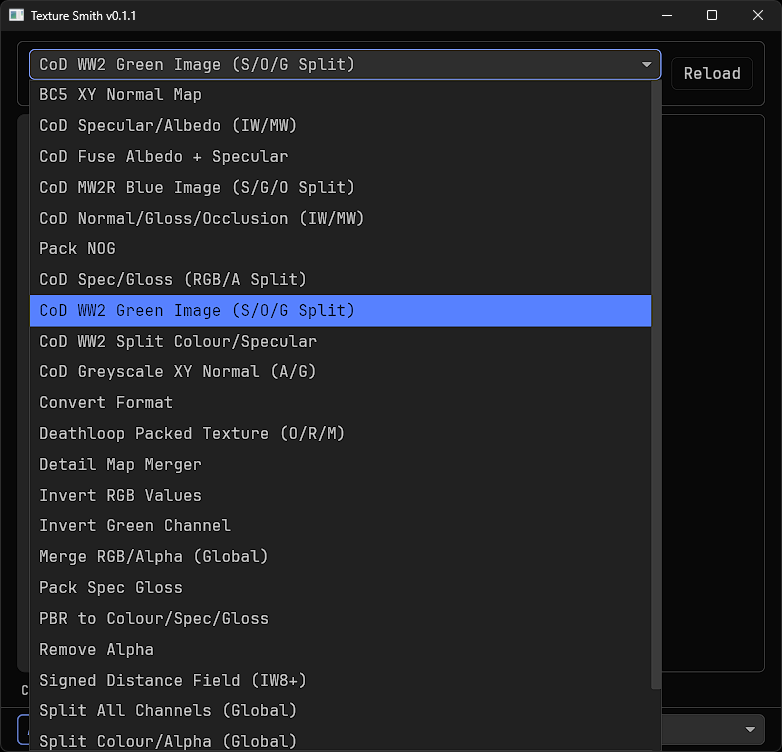Screen dimensions: 782x752
Task: Click the preset combo box field
Action: click(x=345, y=64)
